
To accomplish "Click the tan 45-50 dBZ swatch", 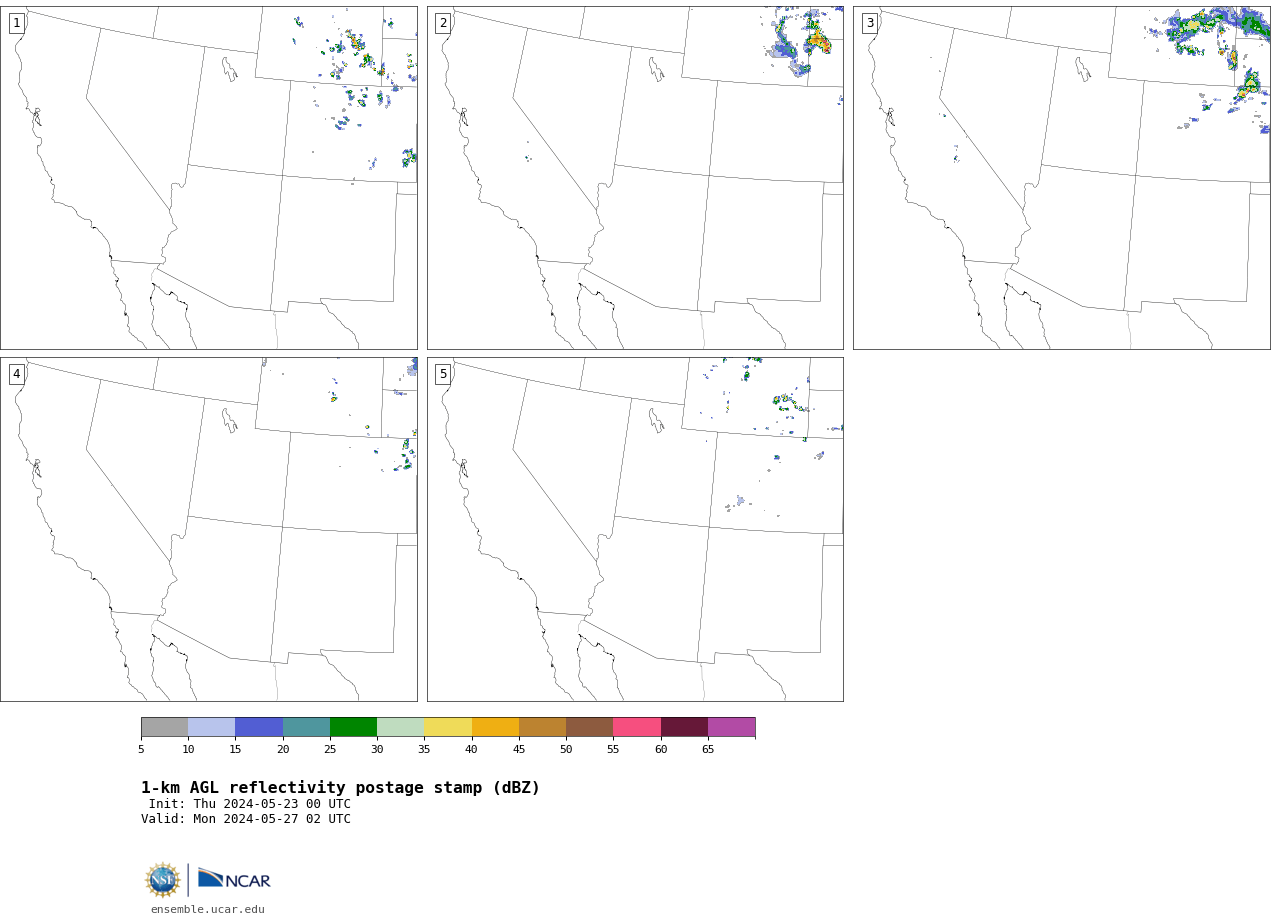I will (x=542, y=727).
